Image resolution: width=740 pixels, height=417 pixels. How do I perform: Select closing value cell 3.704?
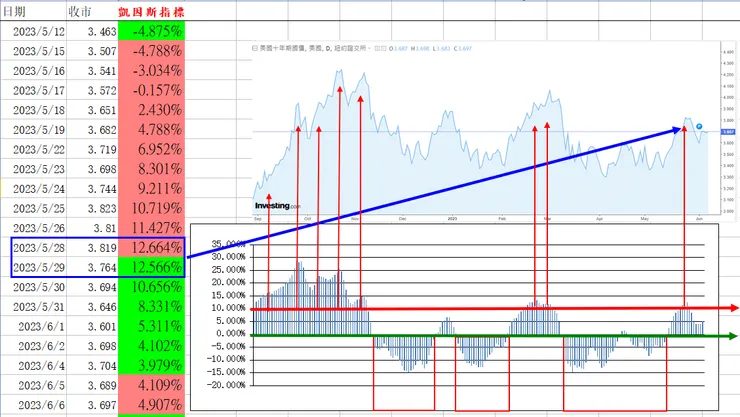coord(92,366)
